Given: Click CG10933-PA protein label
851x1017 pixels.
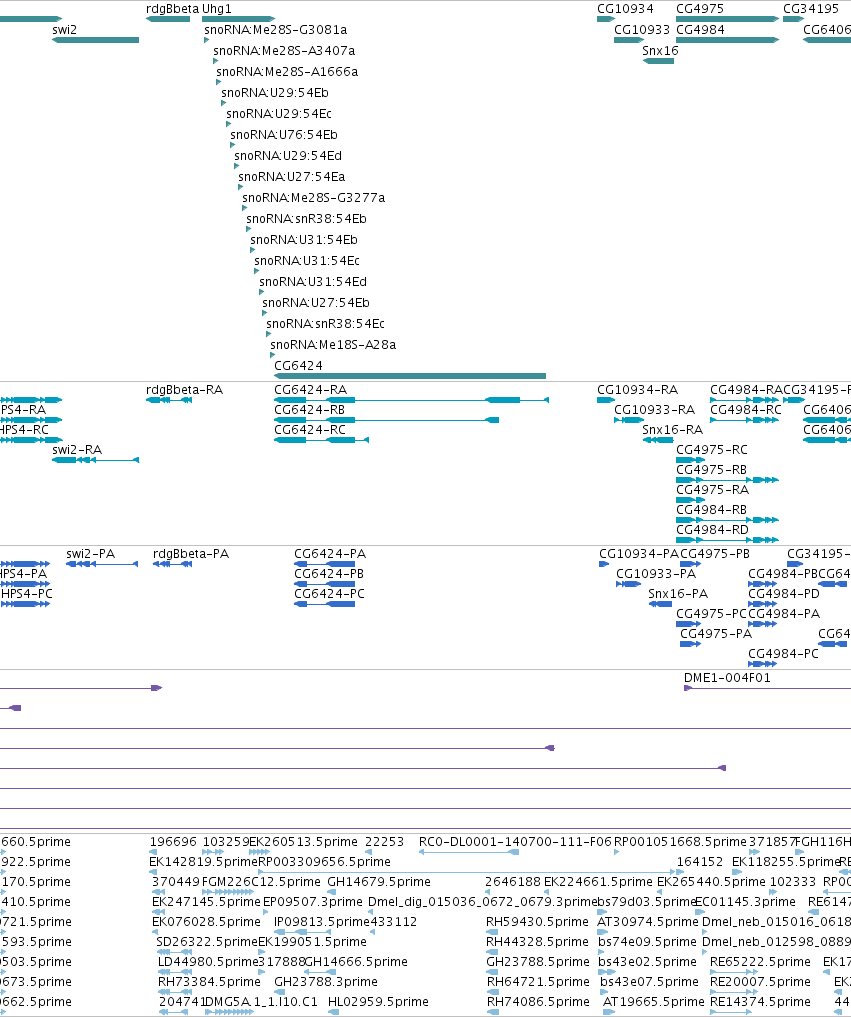Looking at the screenshot, I should click(656, 574).
